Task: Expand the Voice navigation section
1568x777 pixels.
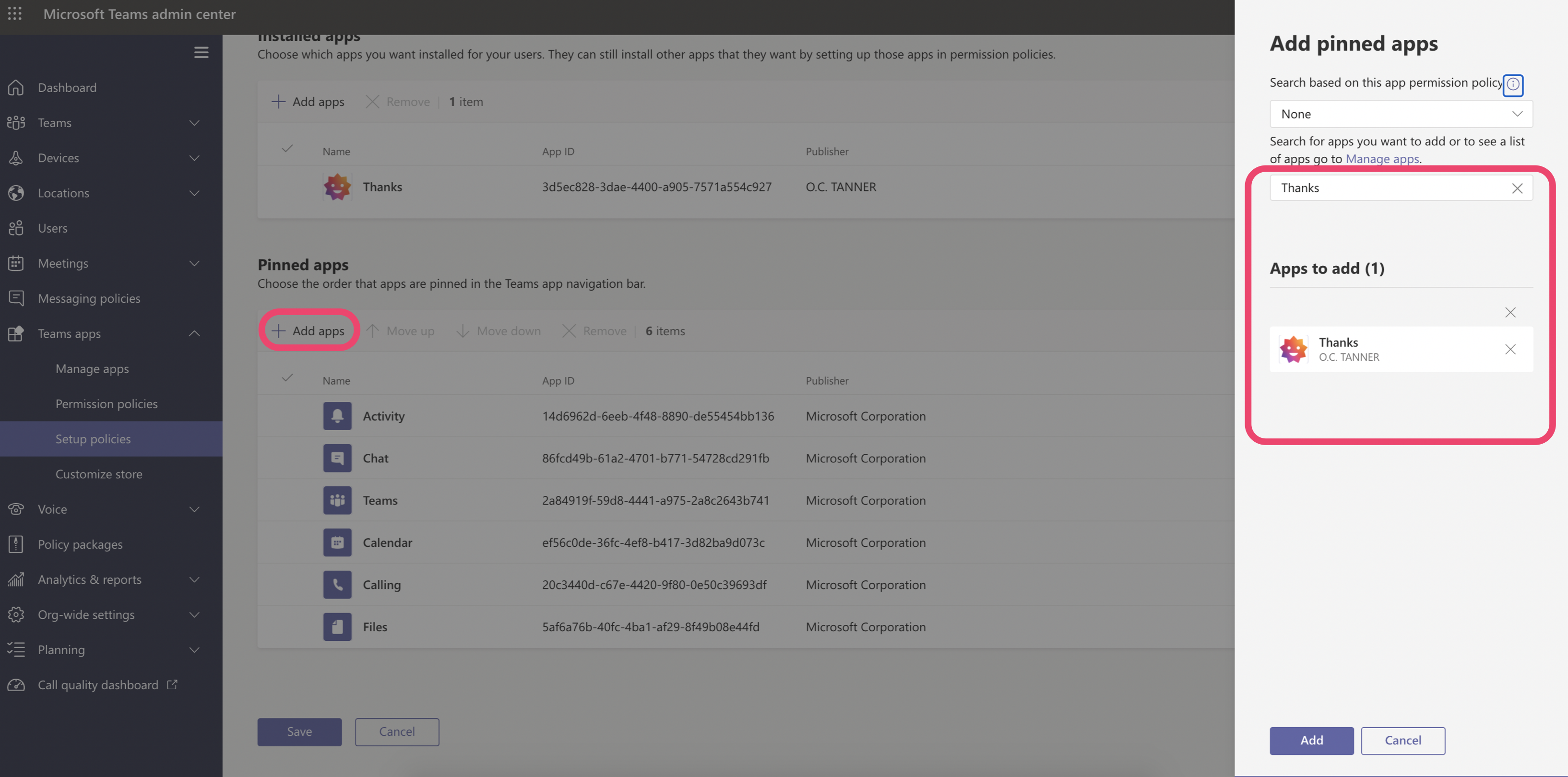Action: (x=194, y=509)
